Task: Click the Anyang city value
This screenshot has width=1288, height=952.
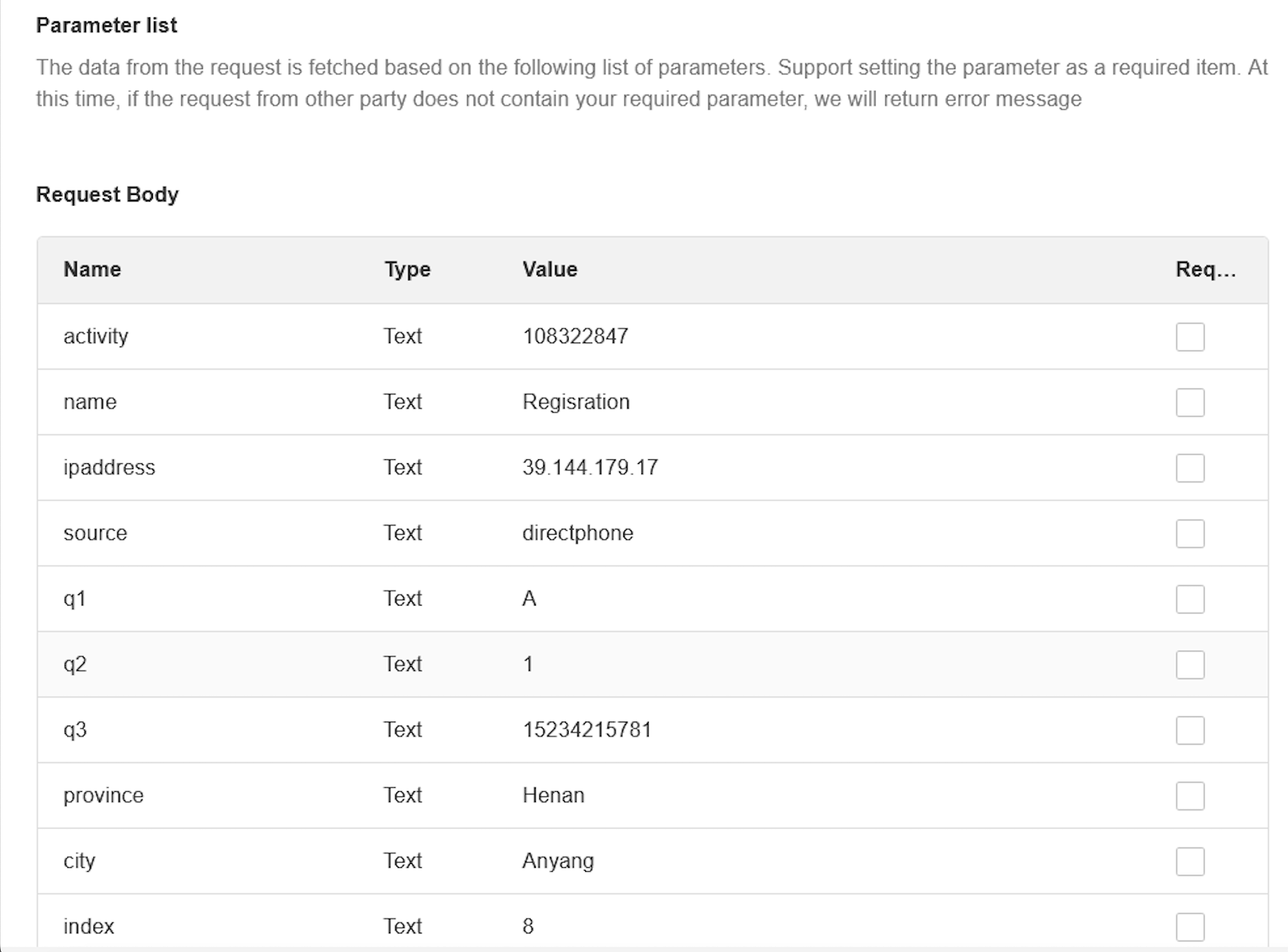Action: [558, 861]
